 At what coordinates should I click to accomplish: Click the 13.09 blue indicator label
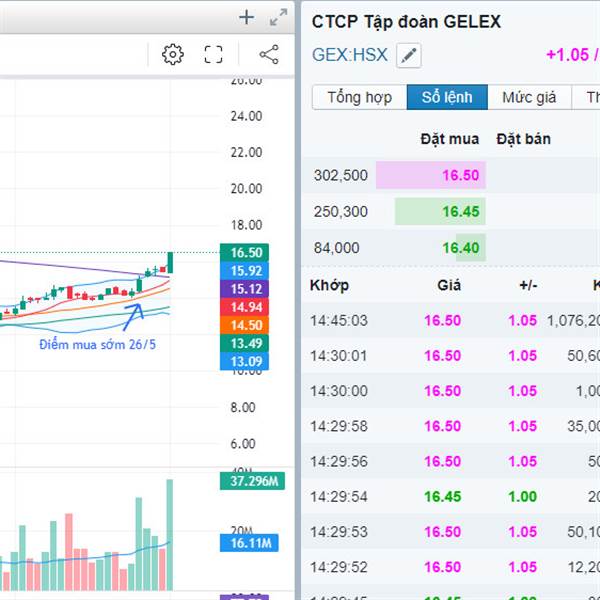[244, 361]
